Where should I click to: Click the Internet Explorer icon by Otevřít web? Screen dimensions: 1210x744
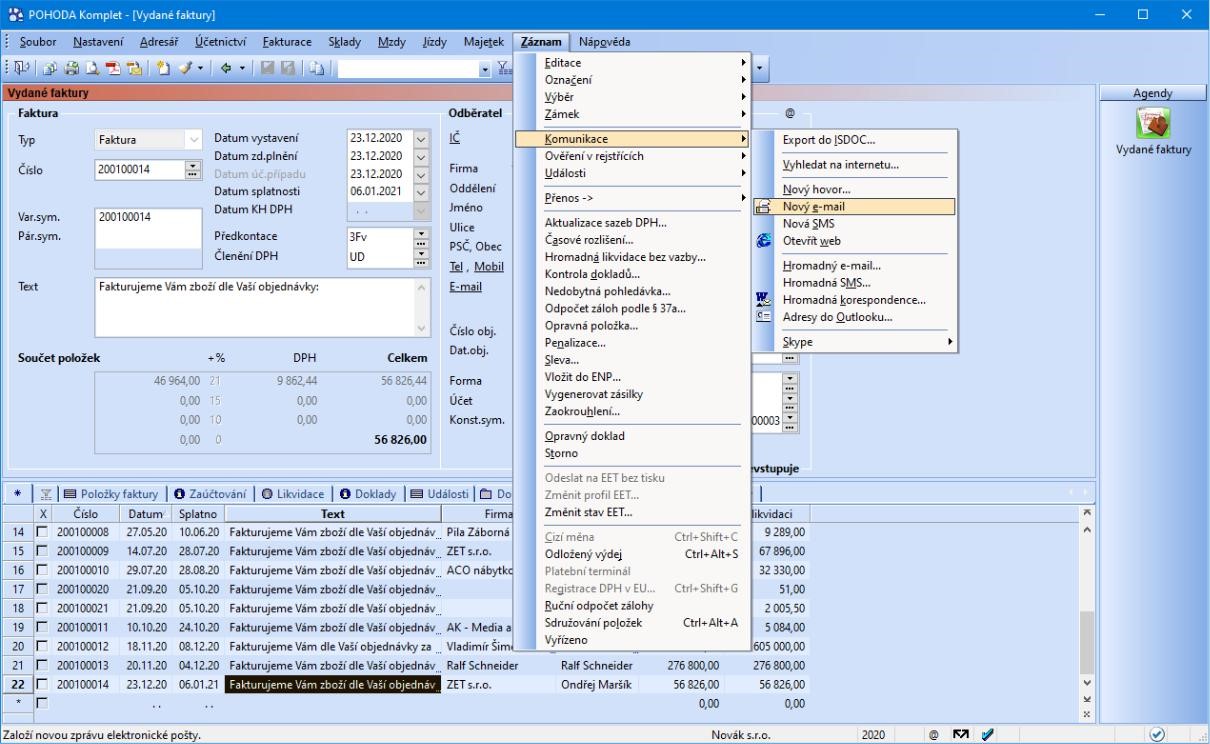tap(763, 241)
